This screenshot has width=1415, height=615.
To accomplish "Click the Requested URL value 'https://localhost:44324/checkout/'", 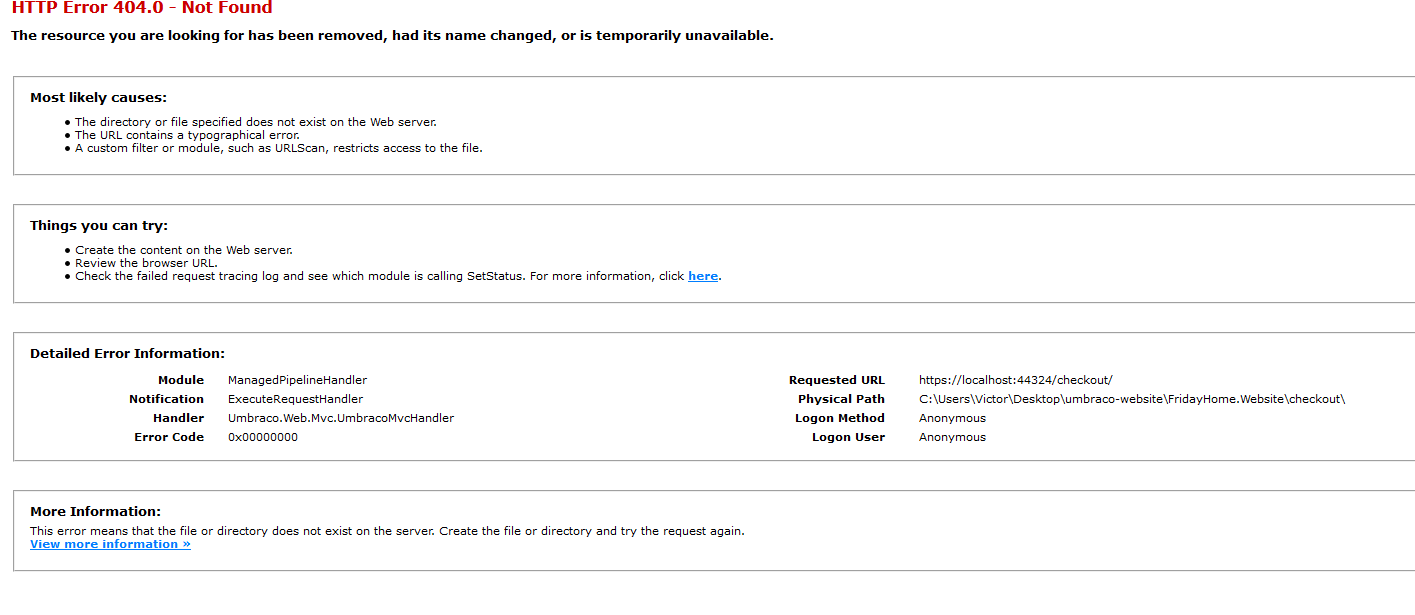I will tap(1016, 380).
